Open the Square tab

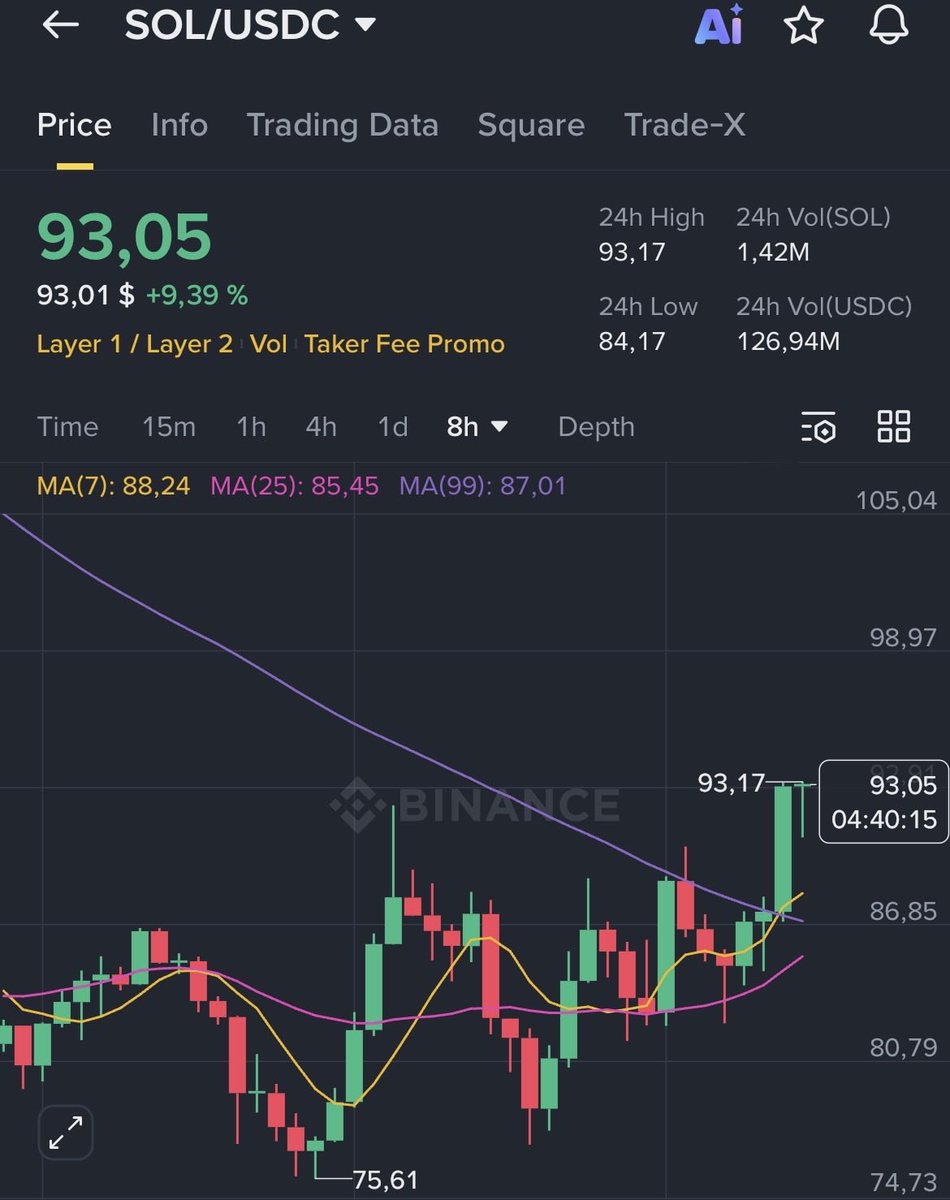531,125
